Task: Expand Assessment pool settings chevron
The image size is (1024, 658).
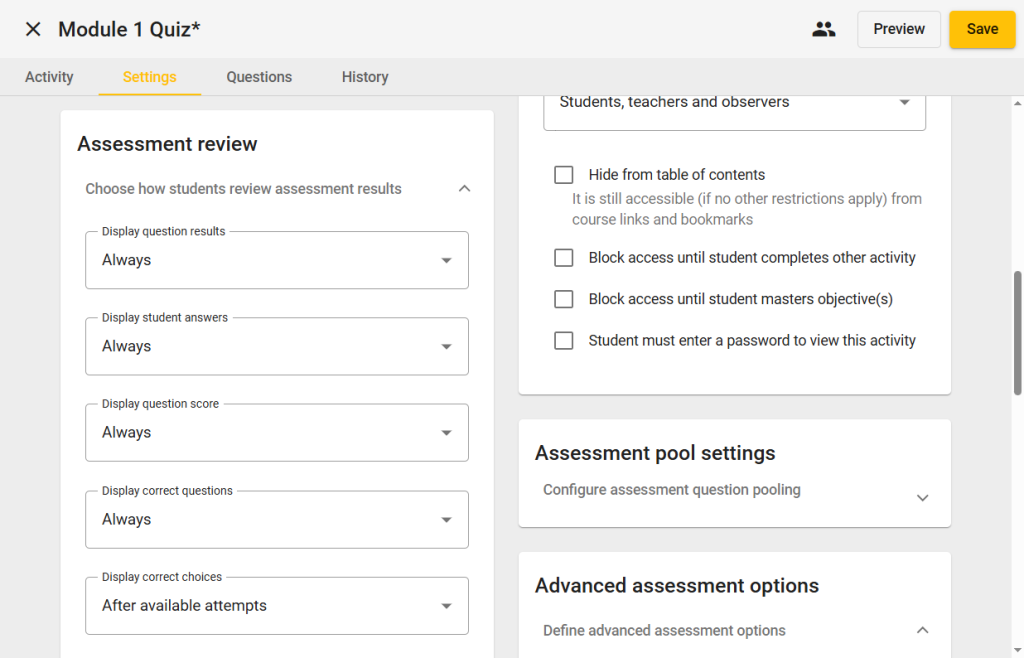Action: pos(922,497)
